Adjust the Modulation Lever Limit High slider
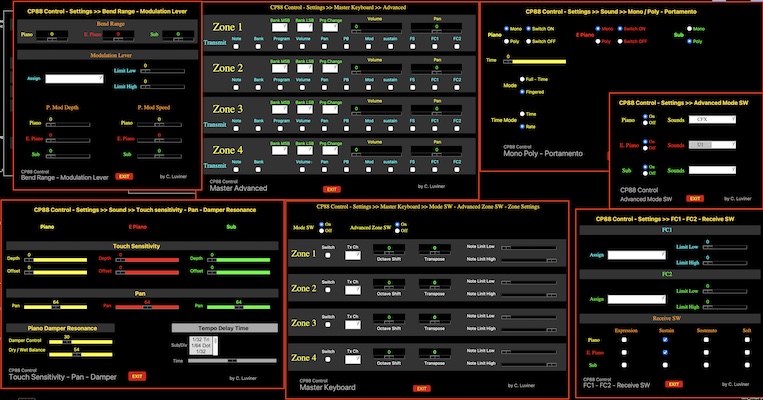 (x=163, y=87)
